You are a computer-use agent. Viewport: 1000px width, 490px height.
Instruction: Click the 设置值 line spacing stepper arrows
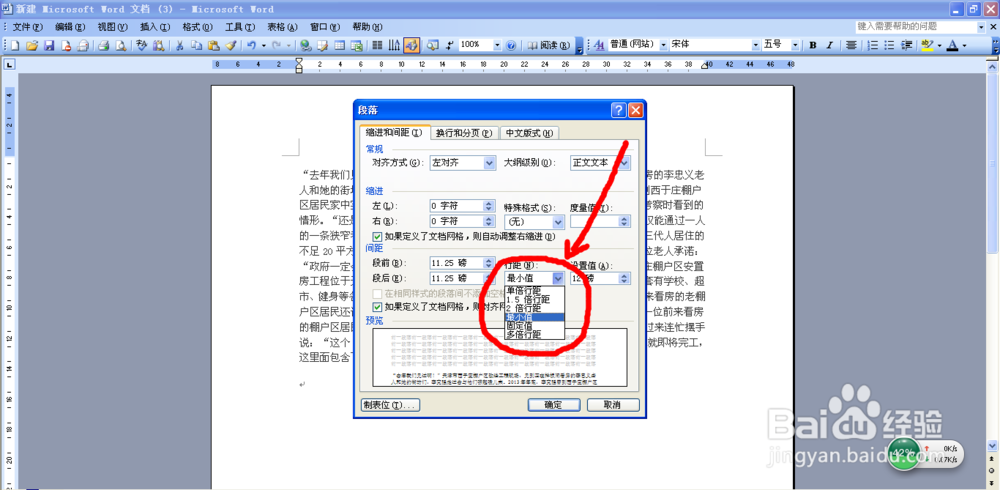coord(625,278)
